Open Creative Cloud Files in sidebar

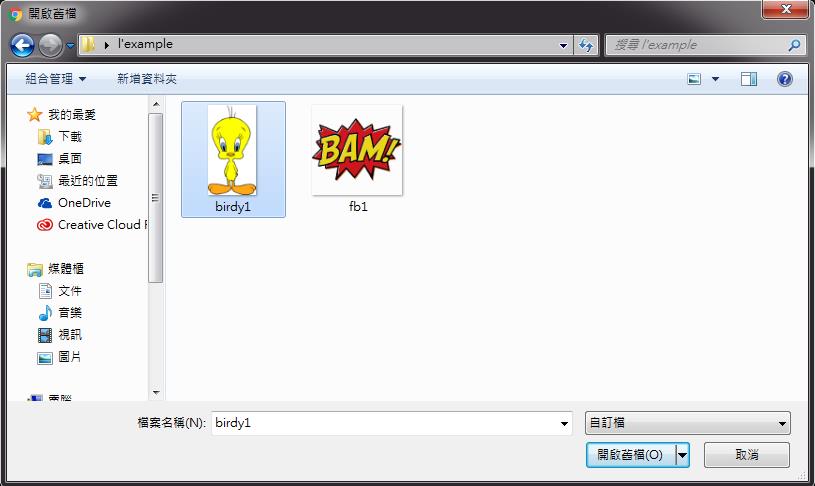103,225
